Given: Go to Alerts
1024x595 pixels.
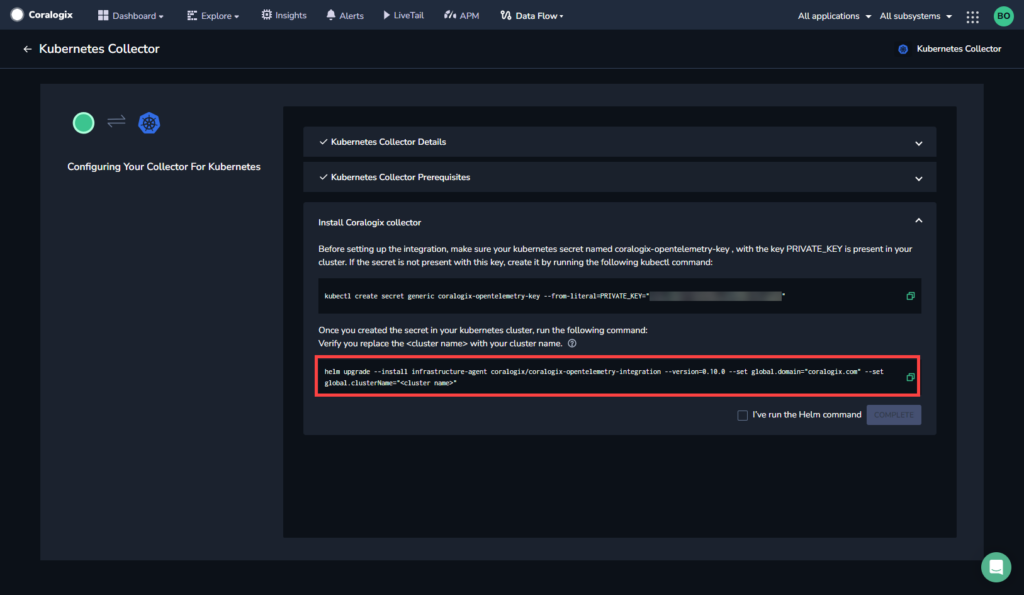Looking at the screenshot, I should click(x=345, y=15).
